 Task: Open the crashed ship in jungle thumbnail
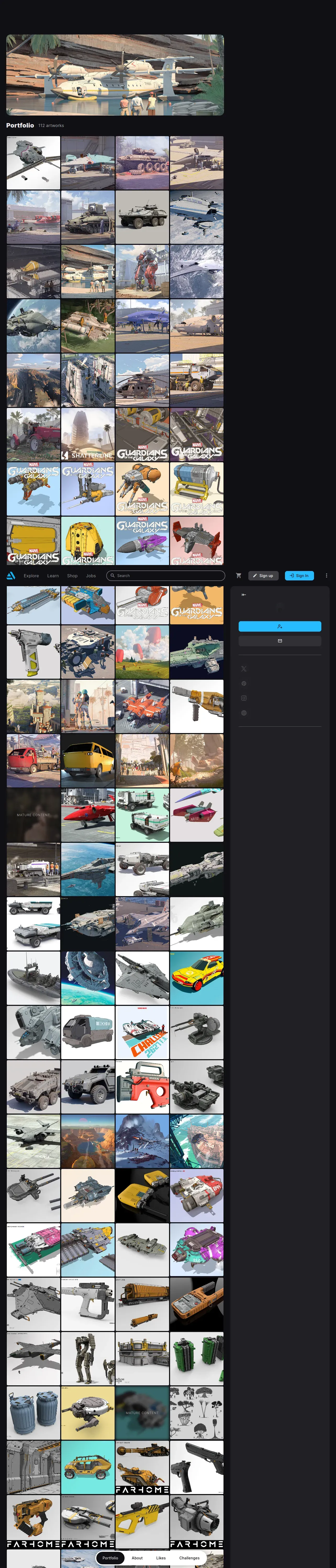tap(88, 326)
